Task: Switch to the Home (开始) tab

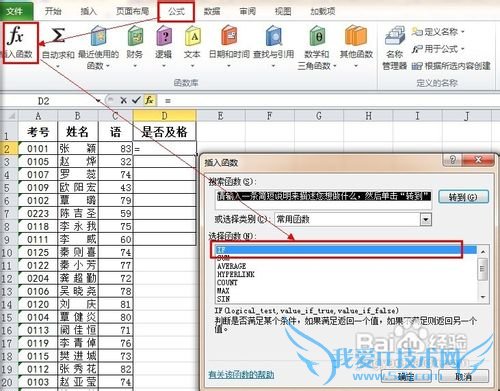Action: [53, 11]
